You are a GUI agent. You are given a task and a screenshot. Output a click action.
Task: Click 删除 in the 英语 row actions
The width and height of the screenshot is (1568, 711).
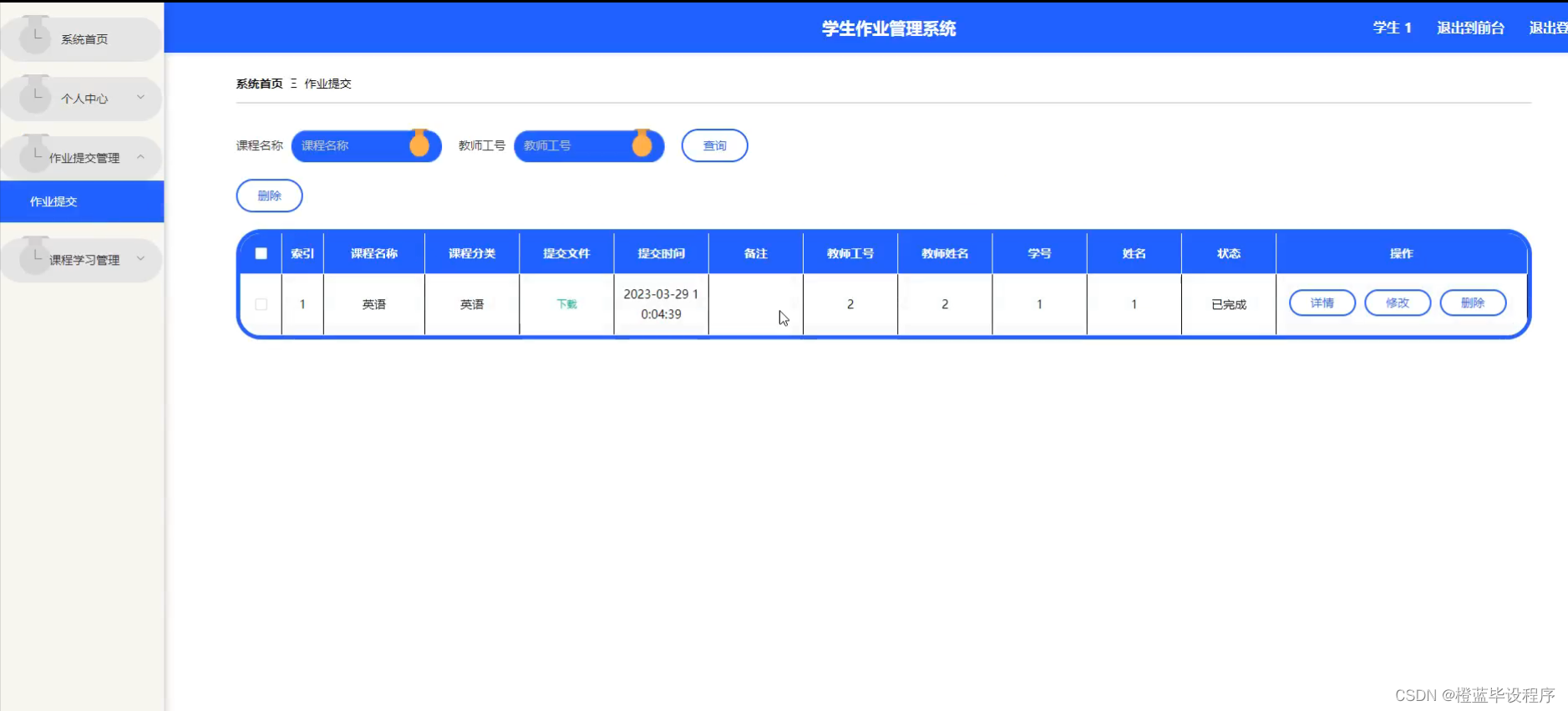click(1473, 302)
